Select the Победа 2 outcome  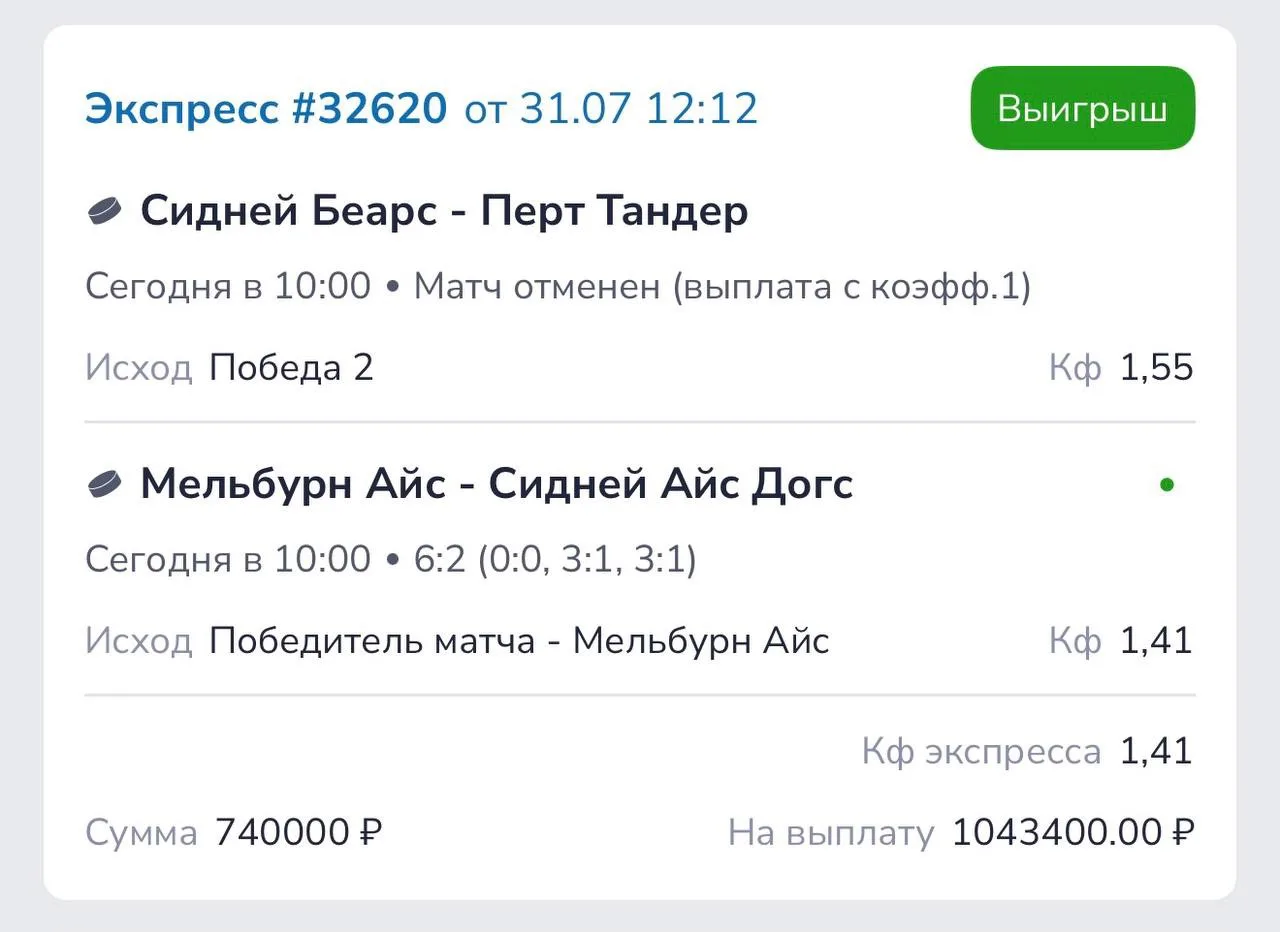291,368
